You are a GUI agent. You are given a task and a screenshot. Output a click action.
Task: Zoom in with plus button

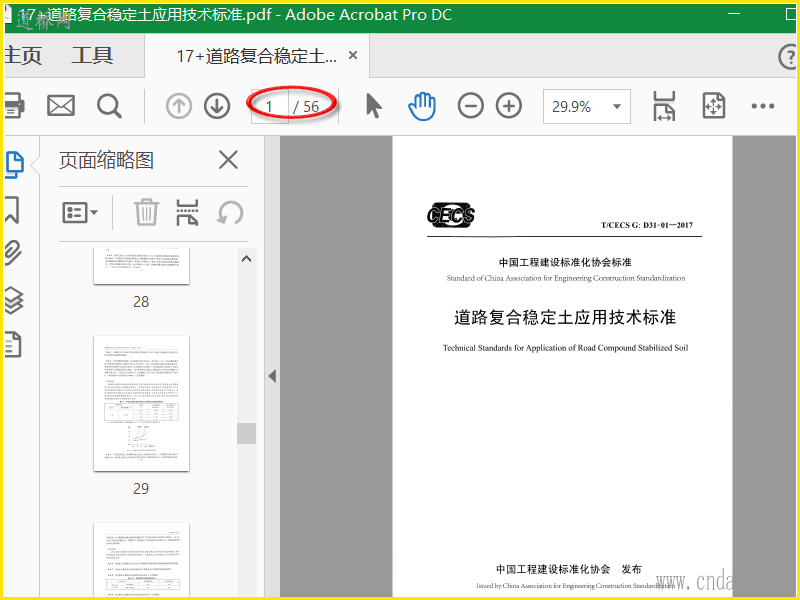(x=509, y=106)
